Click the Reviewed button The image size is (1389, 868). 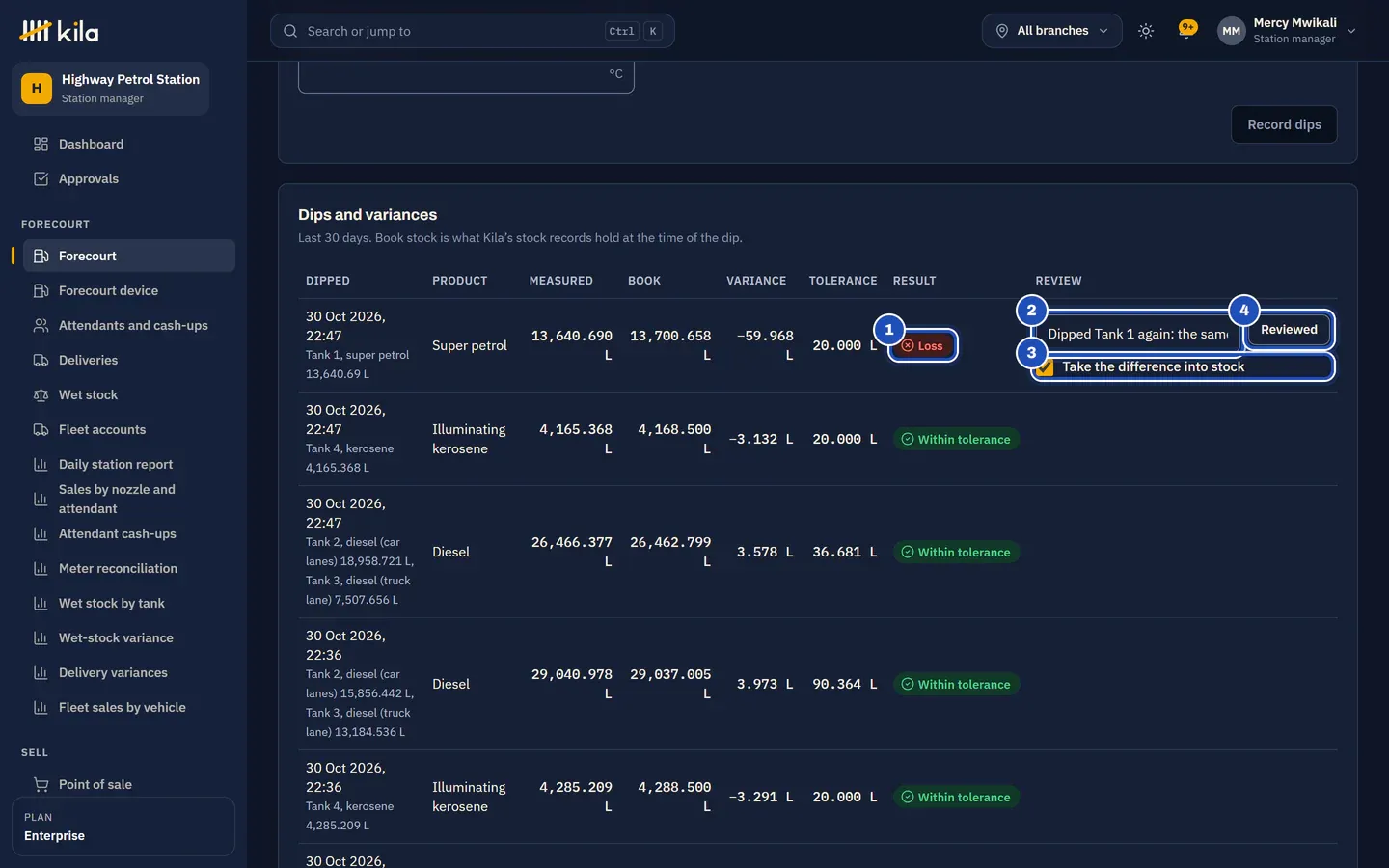[x=1289, y=330]
